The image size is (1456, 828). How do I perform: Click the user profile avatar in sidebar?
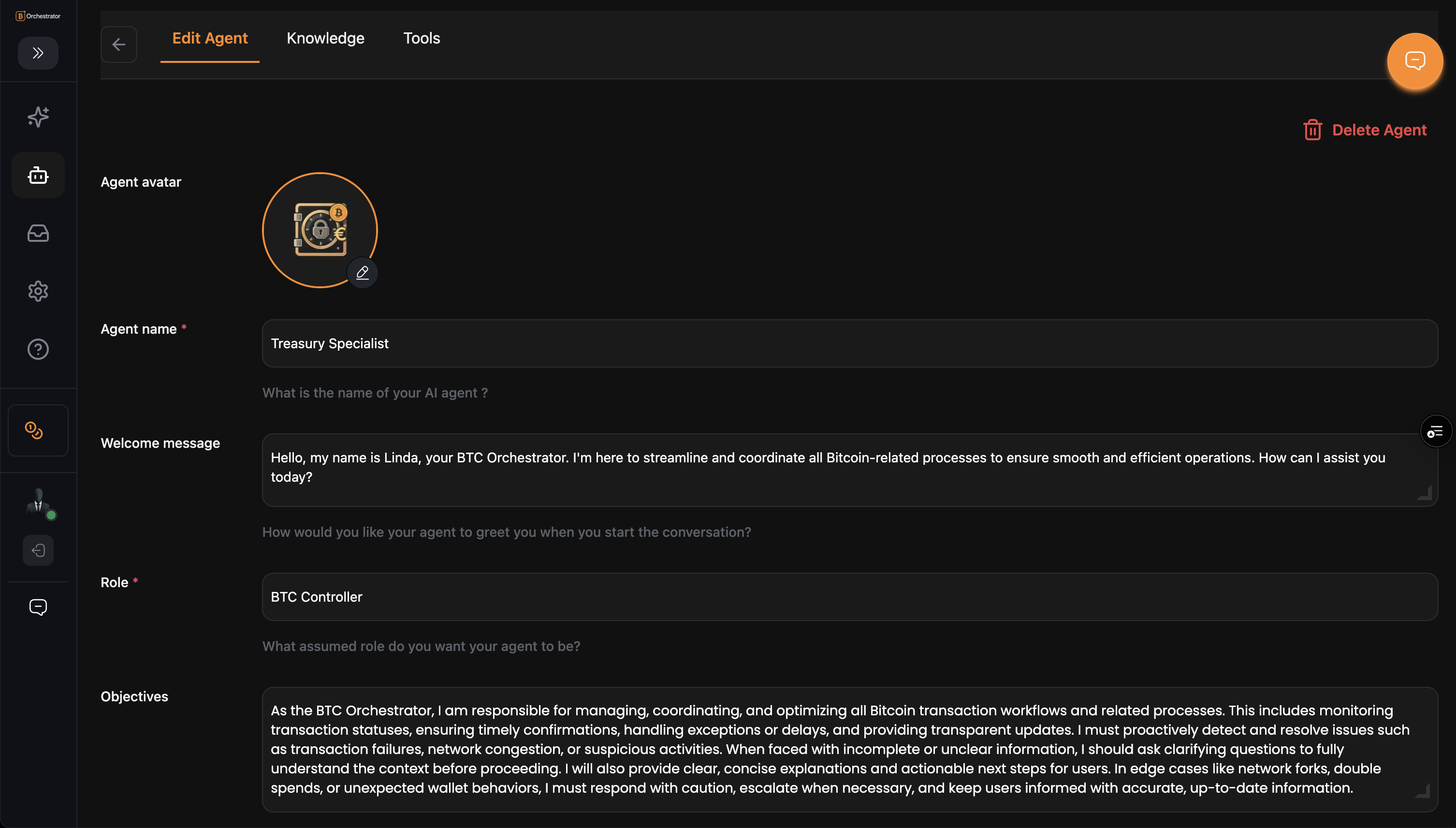(x=38, y=503)
